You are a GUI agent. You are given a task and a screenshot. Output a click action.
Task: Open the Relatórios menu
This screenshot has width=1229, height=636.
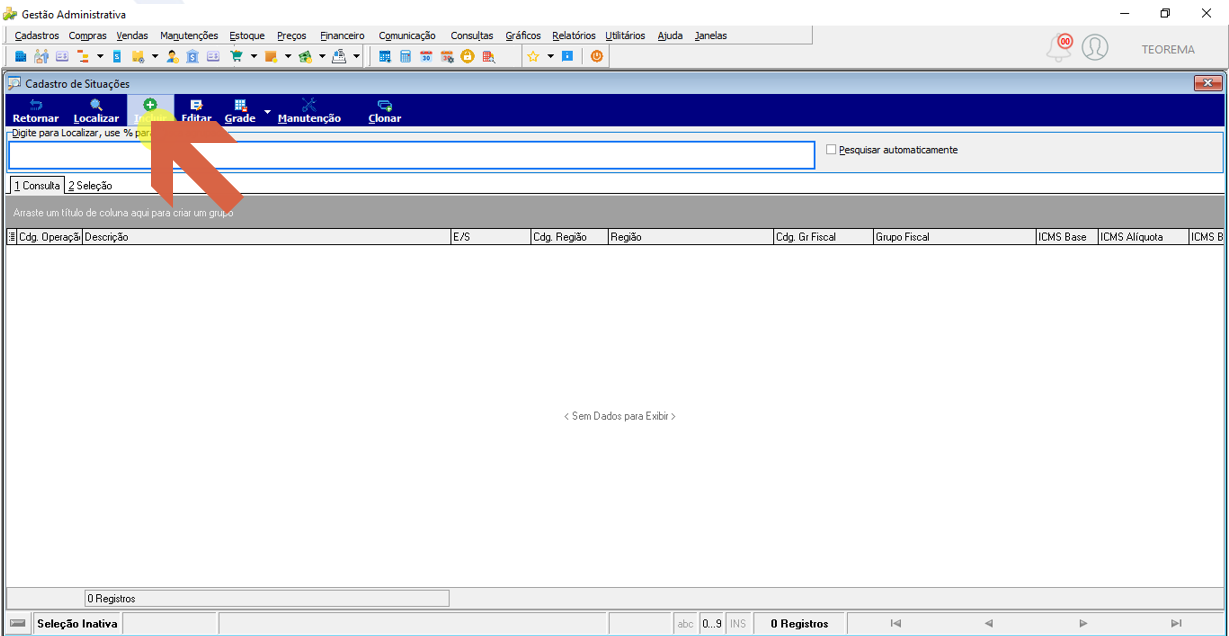point(573,36)
